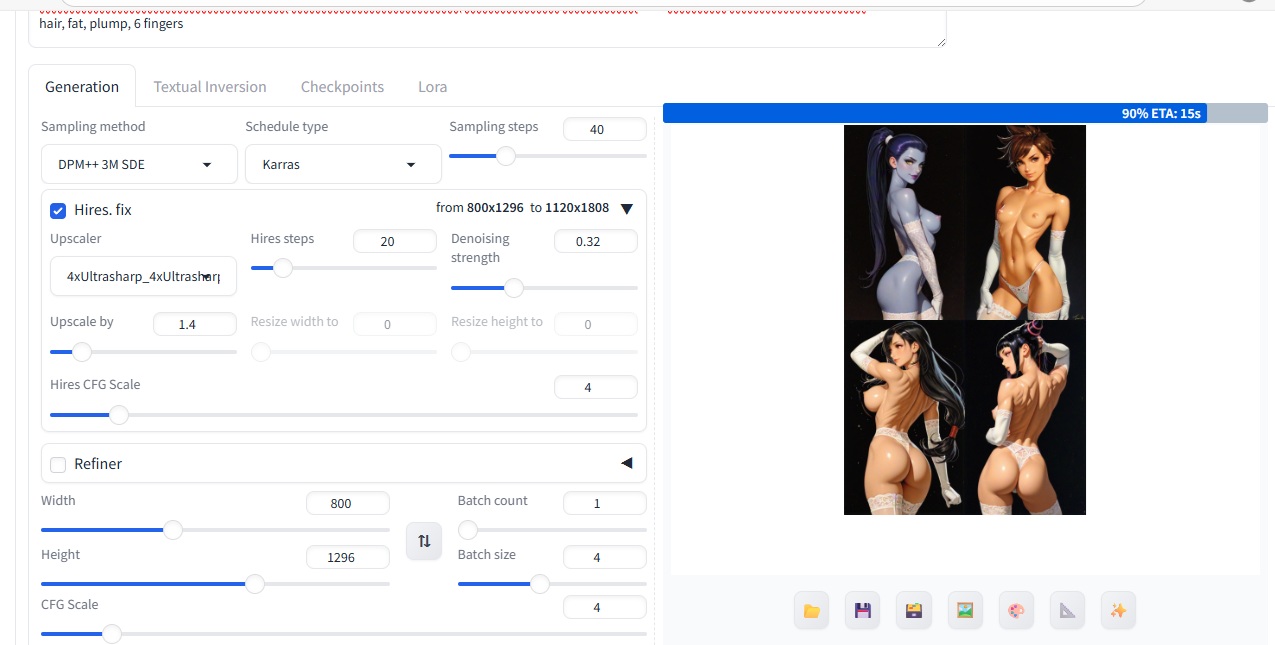This screenshot has width=1275, height=645.
Task: Click the Batch count number field
Action: 605,503
